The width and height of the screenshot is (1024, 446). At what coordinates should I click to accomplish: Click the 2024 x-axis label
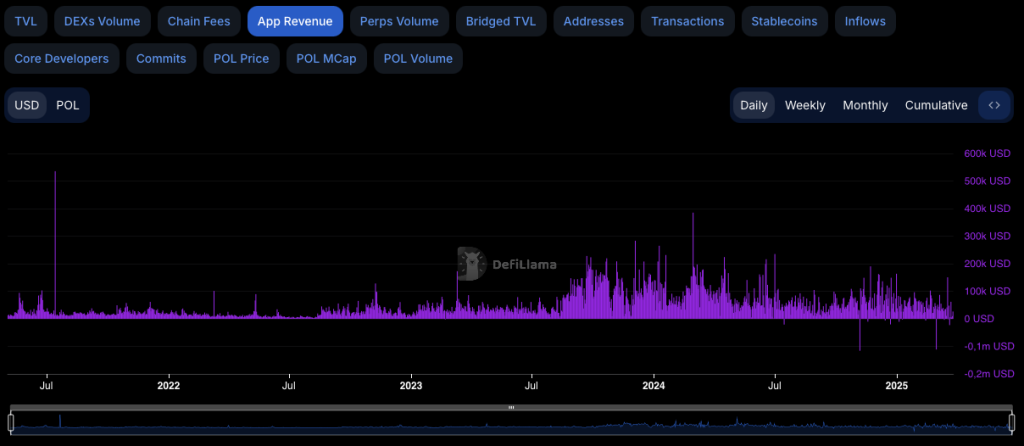654,385
